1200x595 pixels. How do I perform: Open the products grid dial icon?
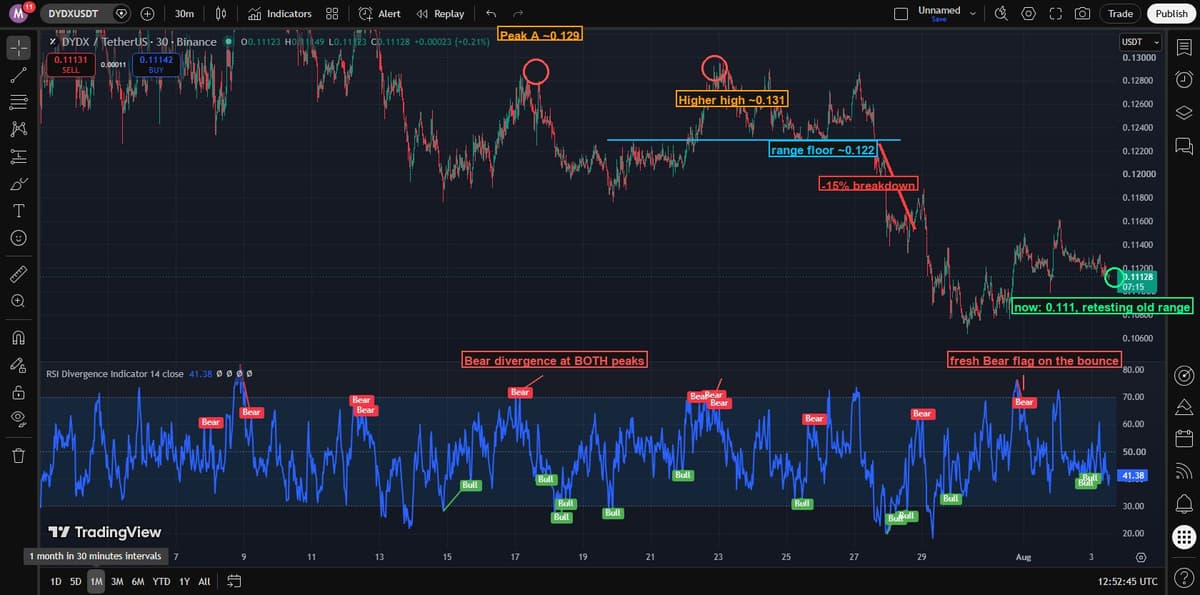point(1183,537)
